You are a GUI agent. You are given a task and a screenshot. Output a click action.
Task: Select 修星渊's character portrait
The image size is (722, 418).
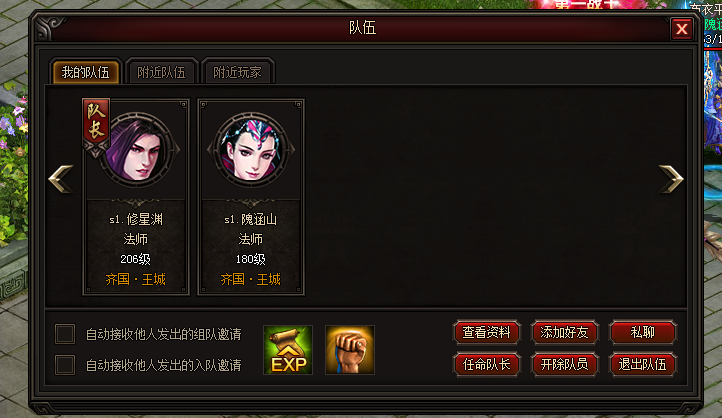(137, 150)
